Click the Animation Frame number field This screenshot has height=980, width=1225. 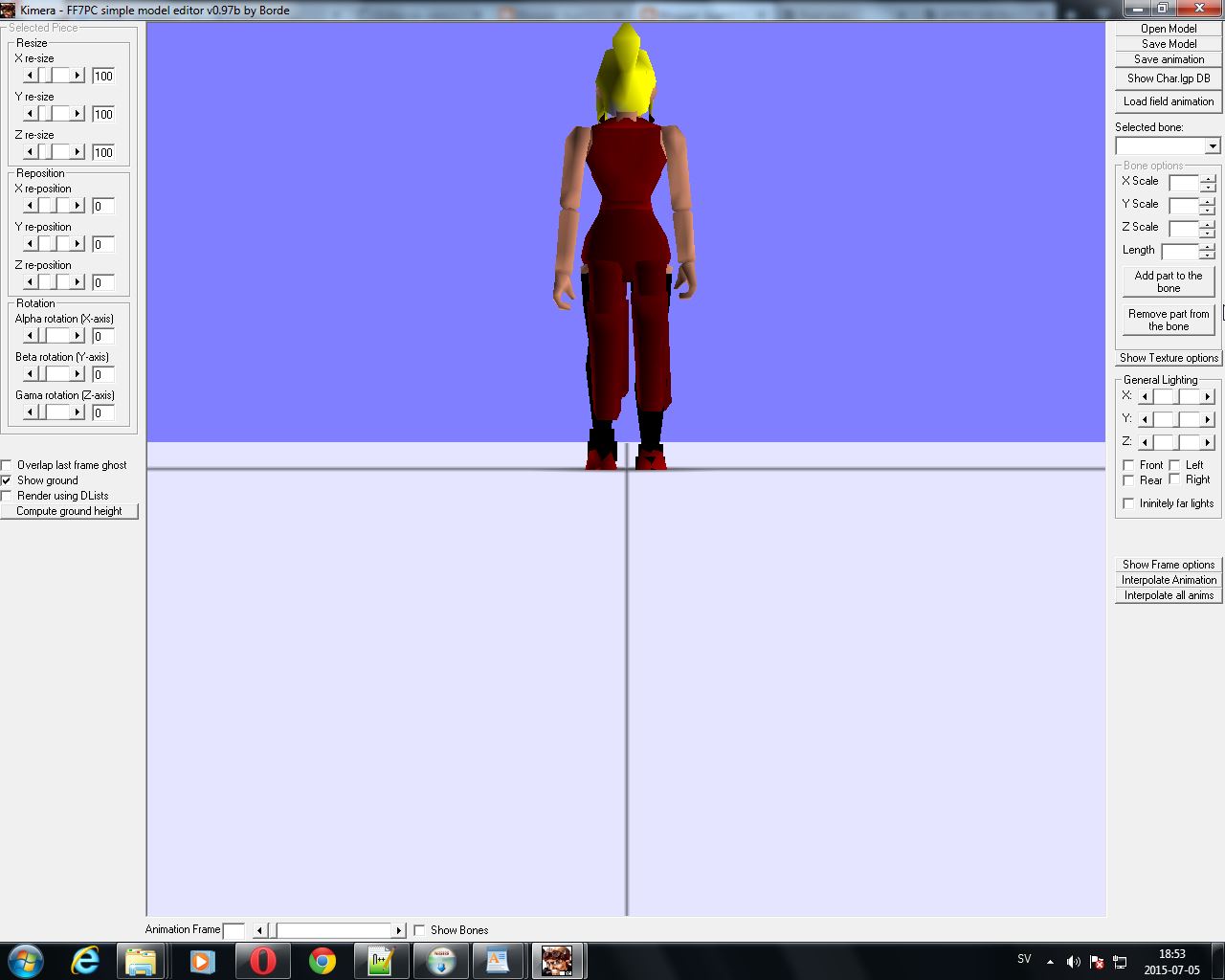(x=234, y=930)
